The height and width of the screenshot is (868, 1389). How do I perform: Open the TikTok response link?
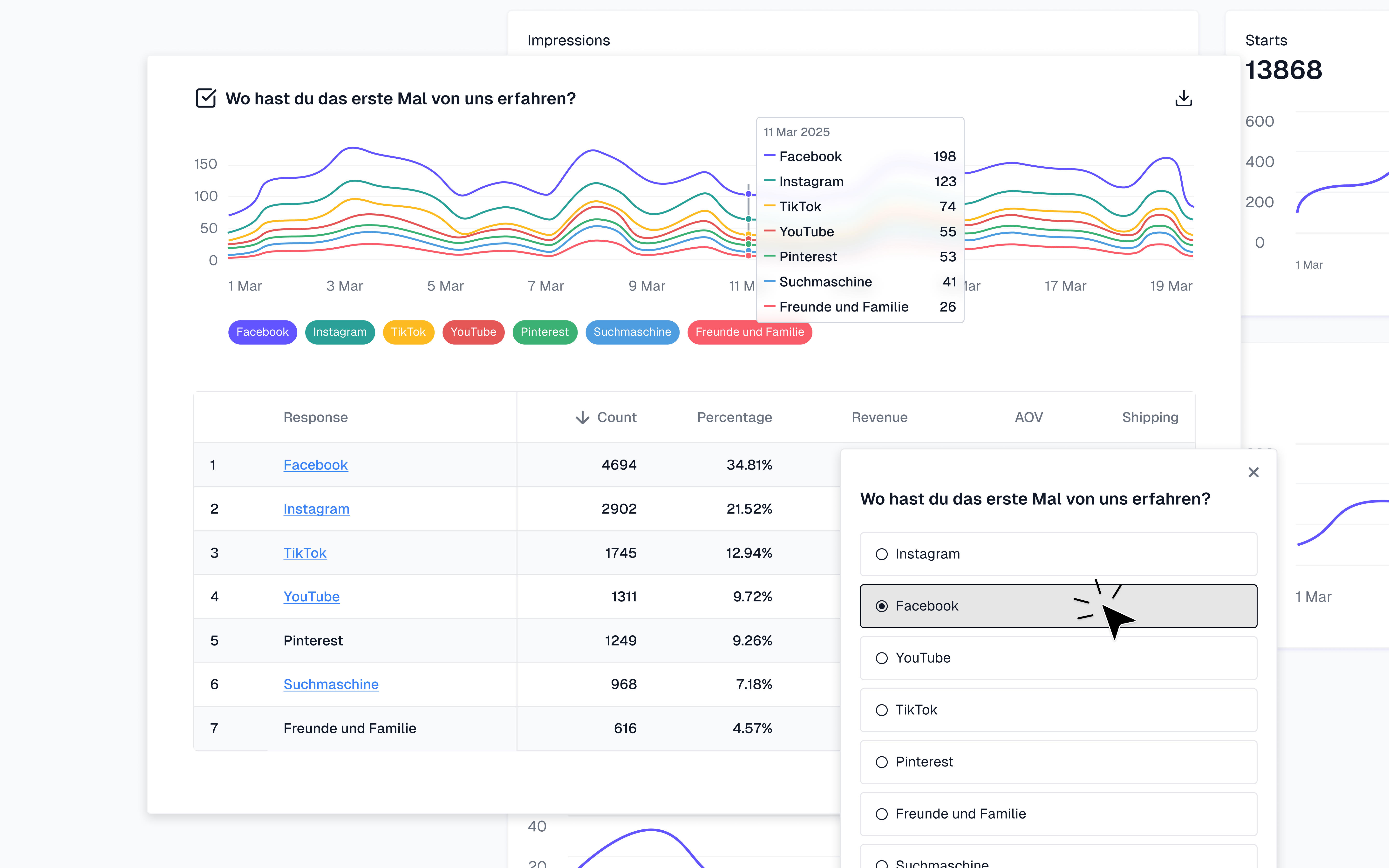305,553
